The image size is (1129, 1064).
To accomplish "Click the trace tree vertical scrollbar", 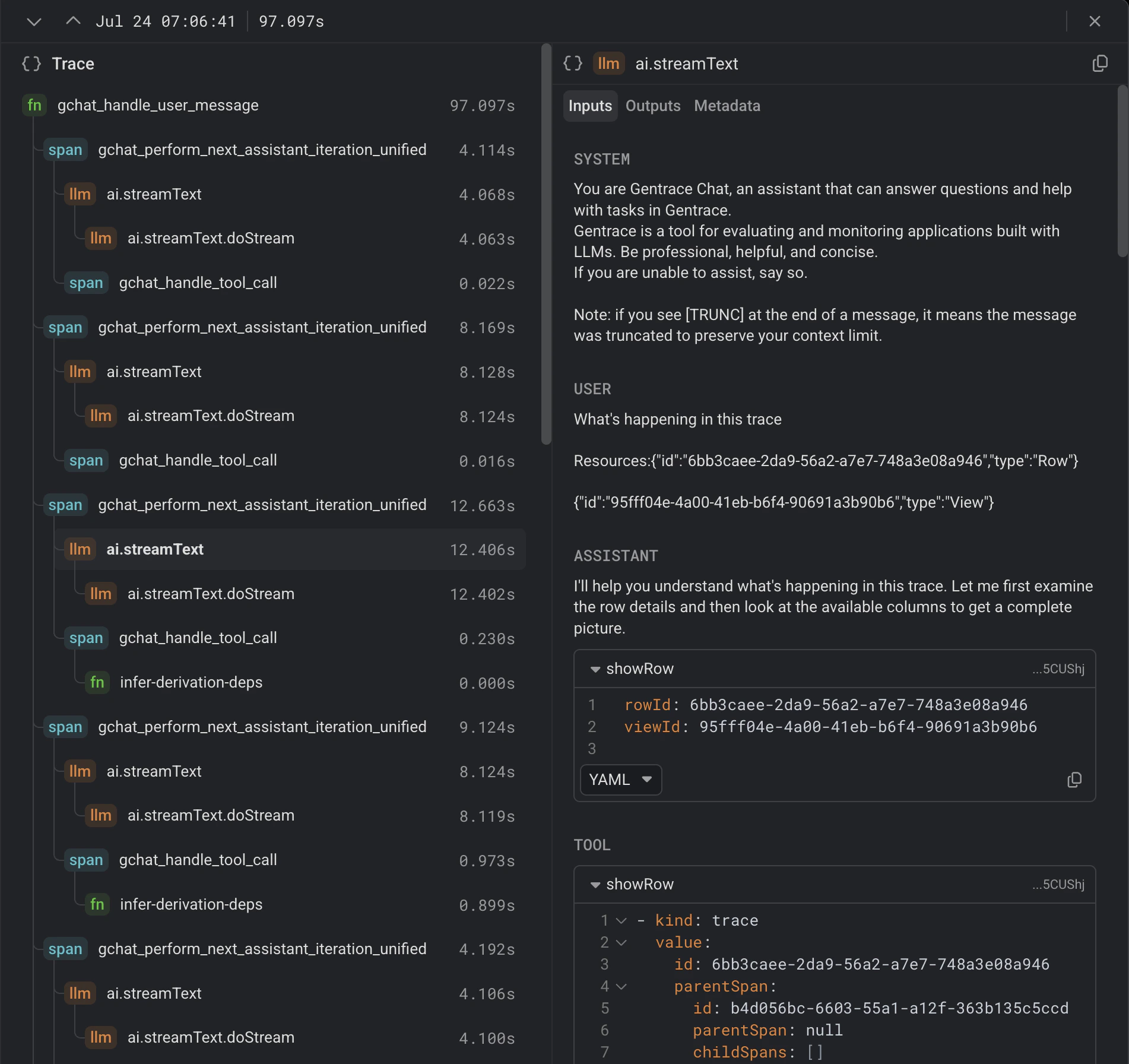I will click(x=546, y=243).
